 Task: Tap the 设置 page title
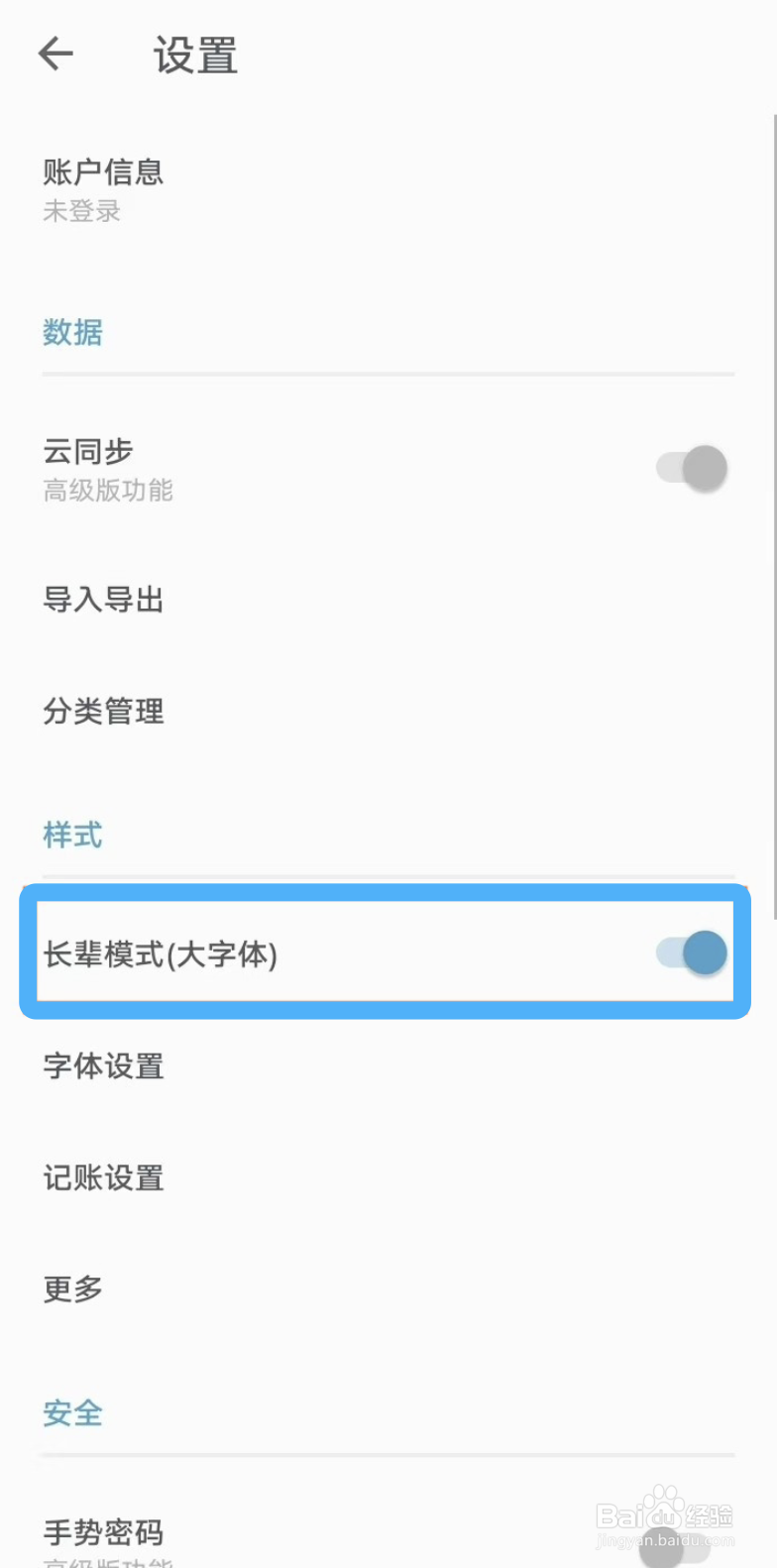point(195,56)
